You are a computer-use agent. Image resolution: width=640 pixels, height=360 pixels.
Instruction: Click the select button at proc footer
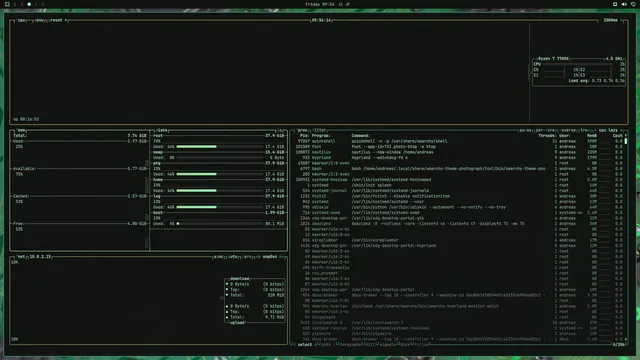(304, 345)
